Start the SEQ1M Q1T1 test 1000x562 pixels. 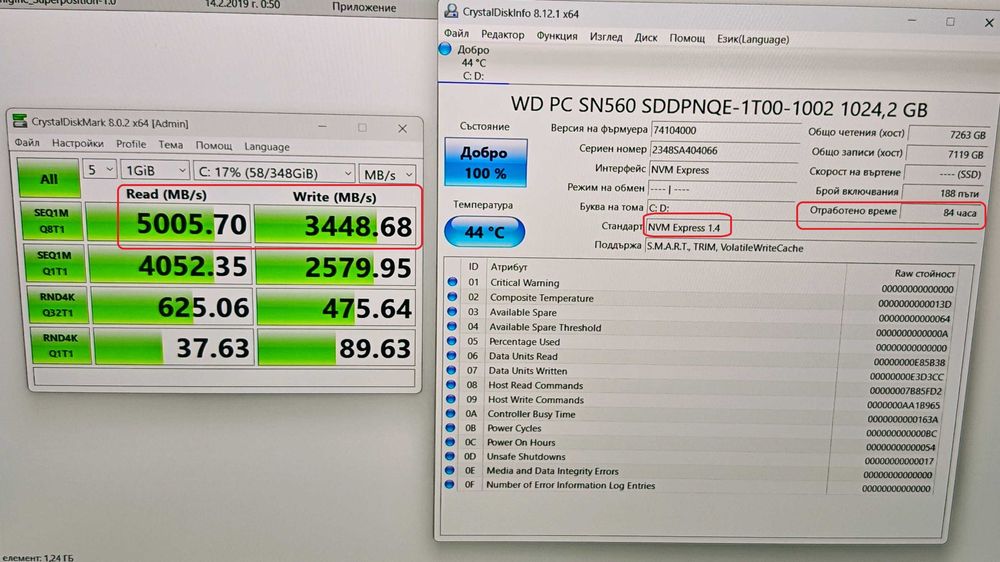(x=54, y=263)
